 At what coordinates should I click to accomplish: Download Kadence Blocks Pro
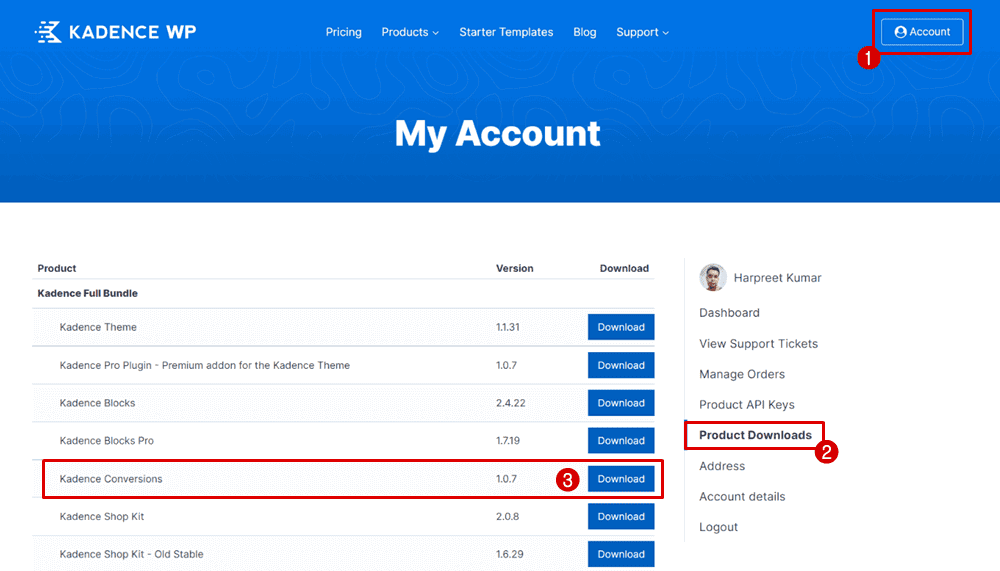coord(621,440)
